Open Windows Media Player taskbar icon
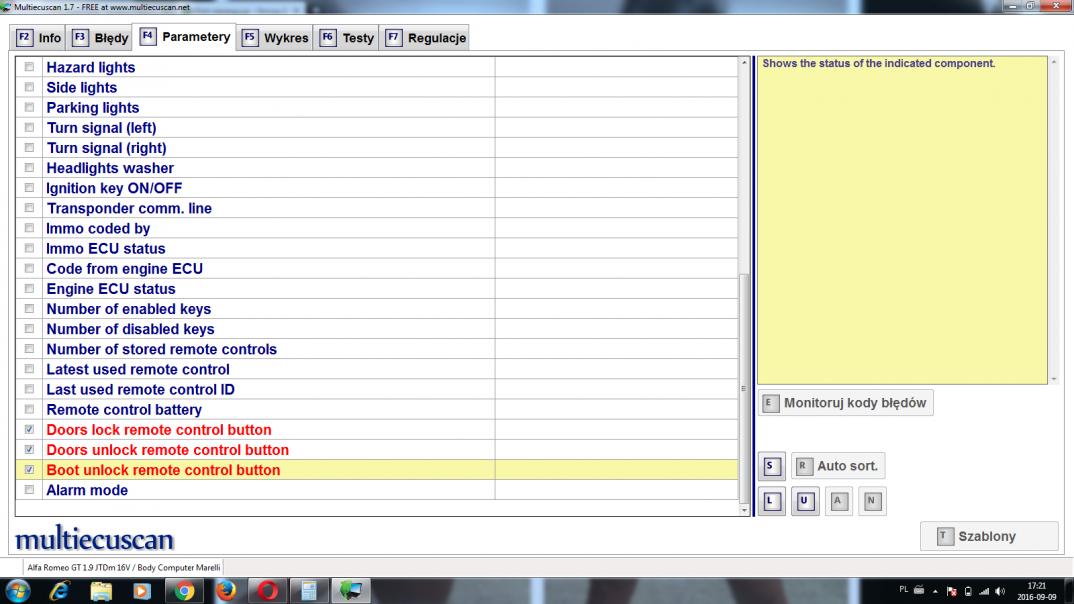Viewport: 1074px width, 604px height. click(142, 590)
